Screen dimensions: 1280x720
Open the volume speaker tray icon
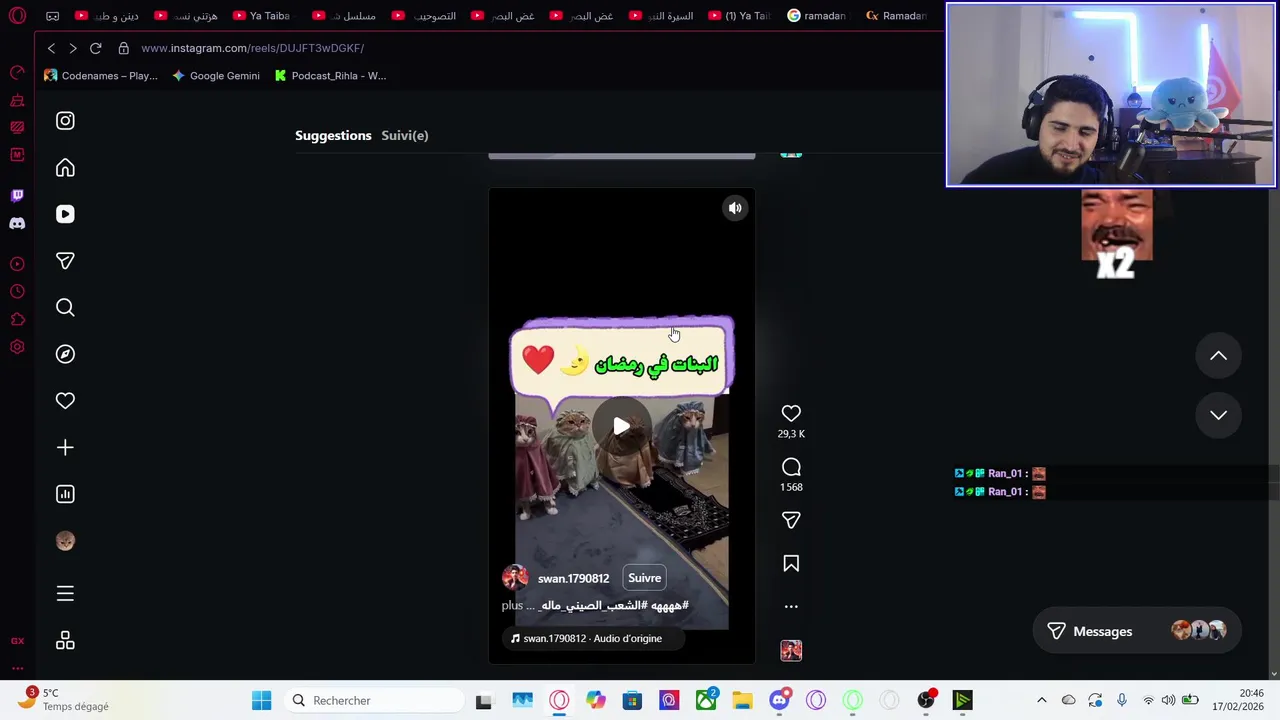click(1168, 700)
